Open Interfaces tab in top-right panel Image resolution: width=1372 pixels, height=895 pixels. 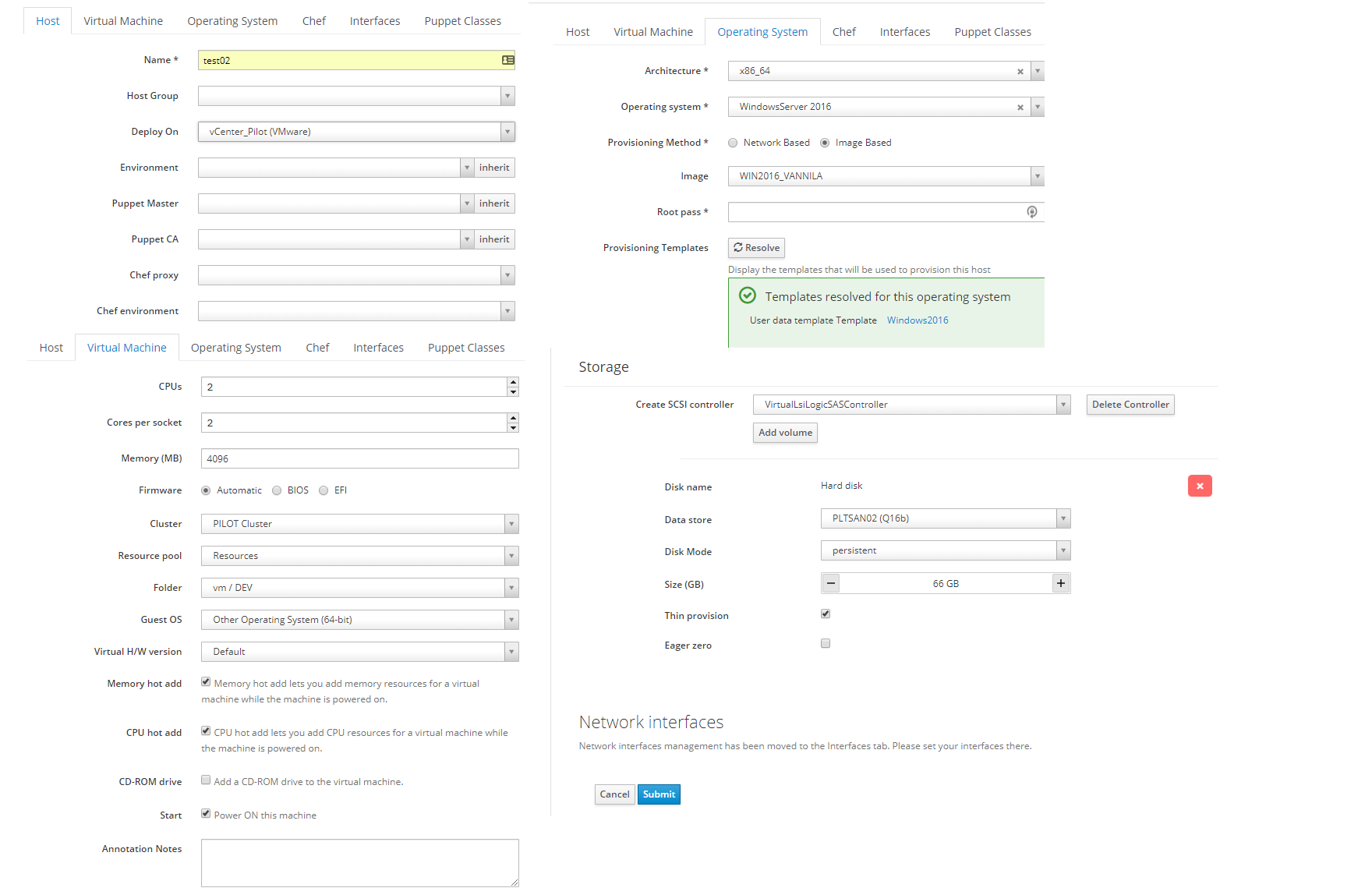(x=904, y=32)
